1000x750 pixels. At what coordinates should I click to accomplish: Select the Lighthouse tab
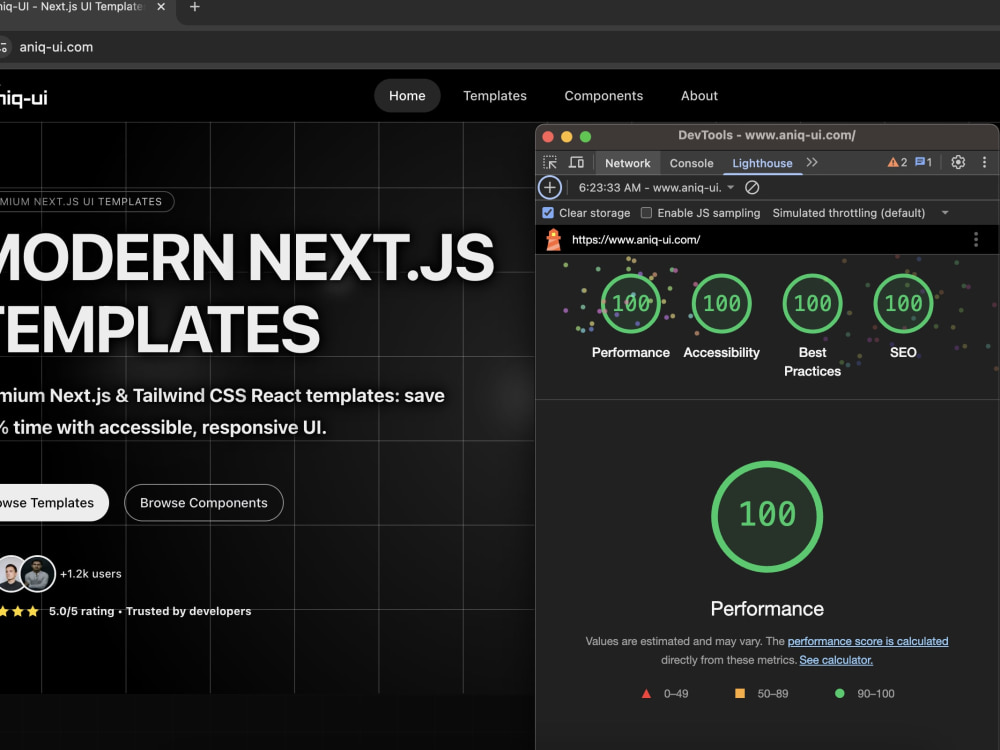coord(762,163)
